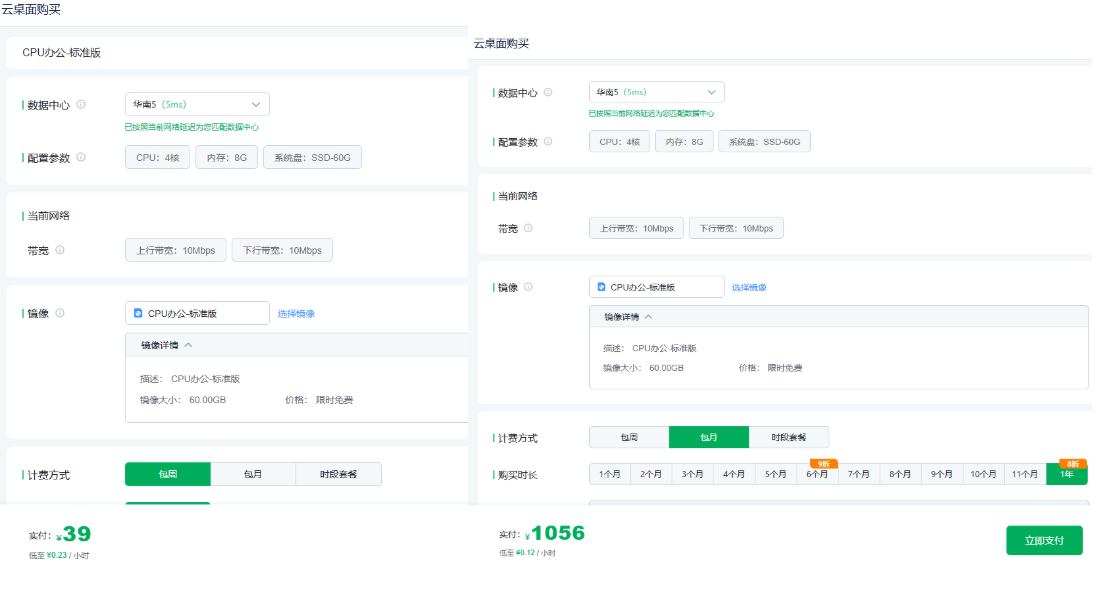1114x592 pixels.
Task: Click the 配置参数 info icon in left panel
Action: click(81, 157)
